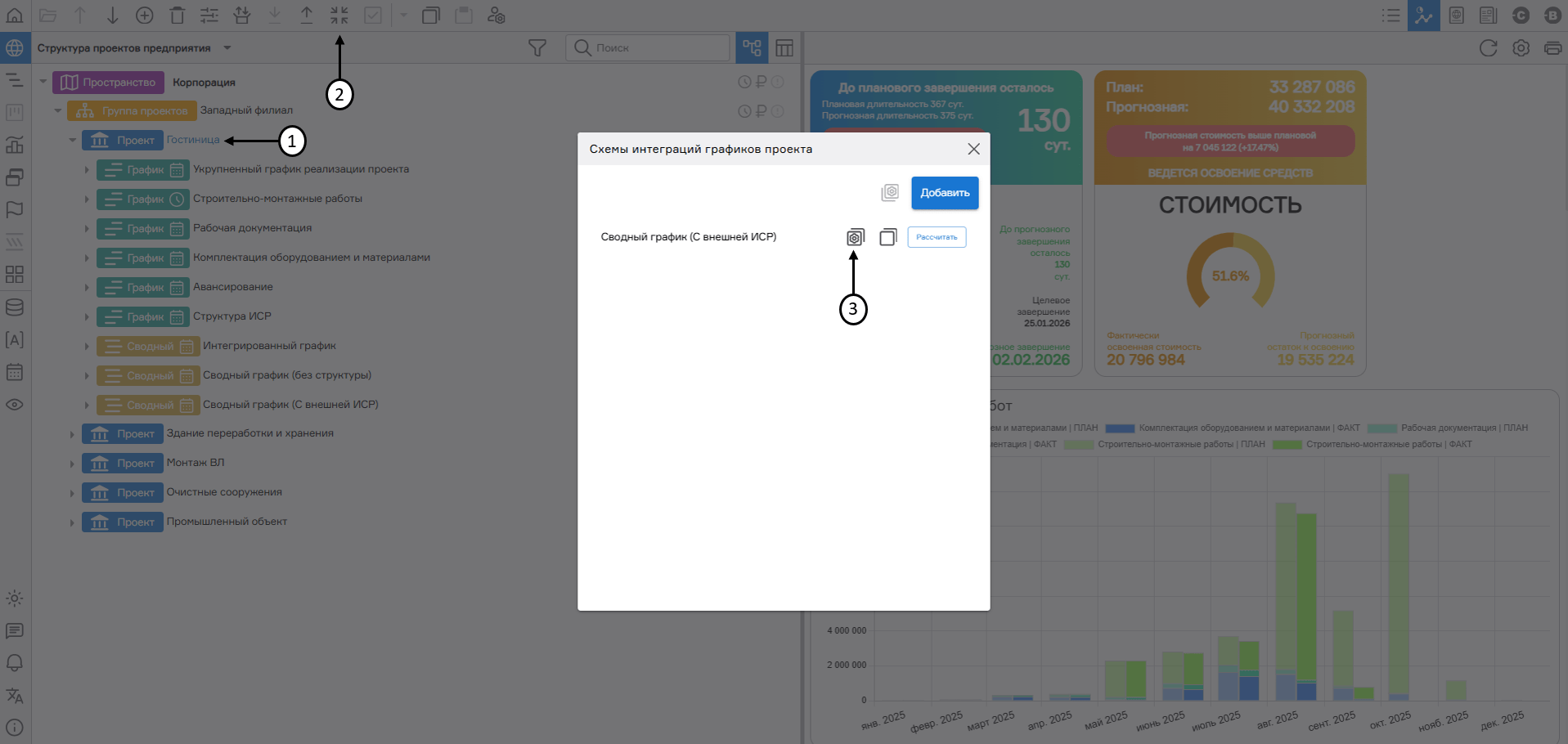
Task: Click the trash delete icon in top toolbar
Action: point(177,15)
